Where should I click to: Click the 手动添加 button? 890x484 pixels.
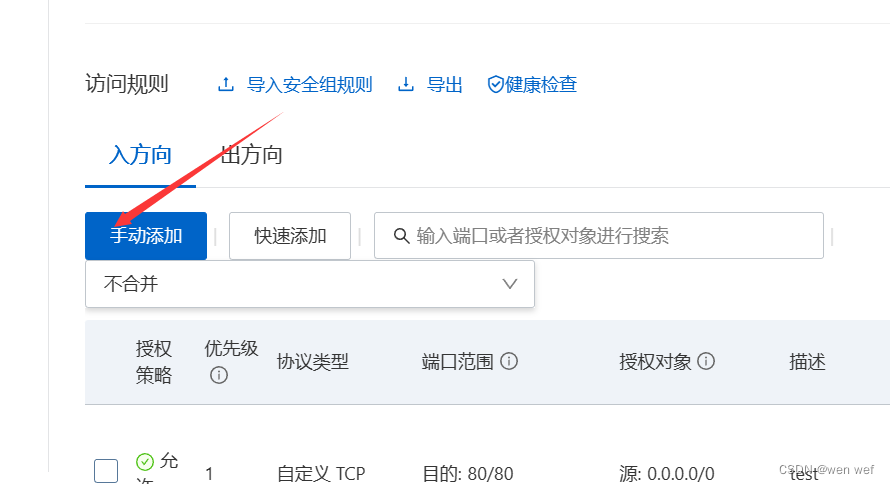coord(146,236)
